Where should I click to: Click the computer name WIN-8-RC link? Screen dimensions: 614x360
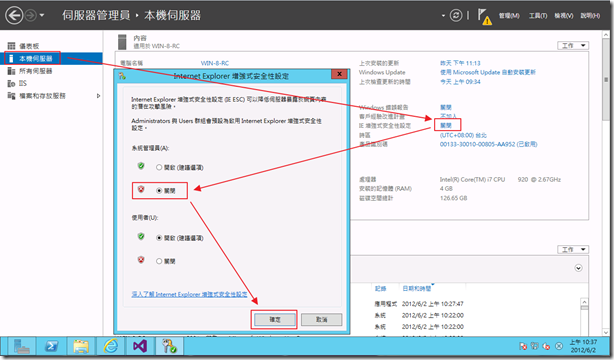215,63
